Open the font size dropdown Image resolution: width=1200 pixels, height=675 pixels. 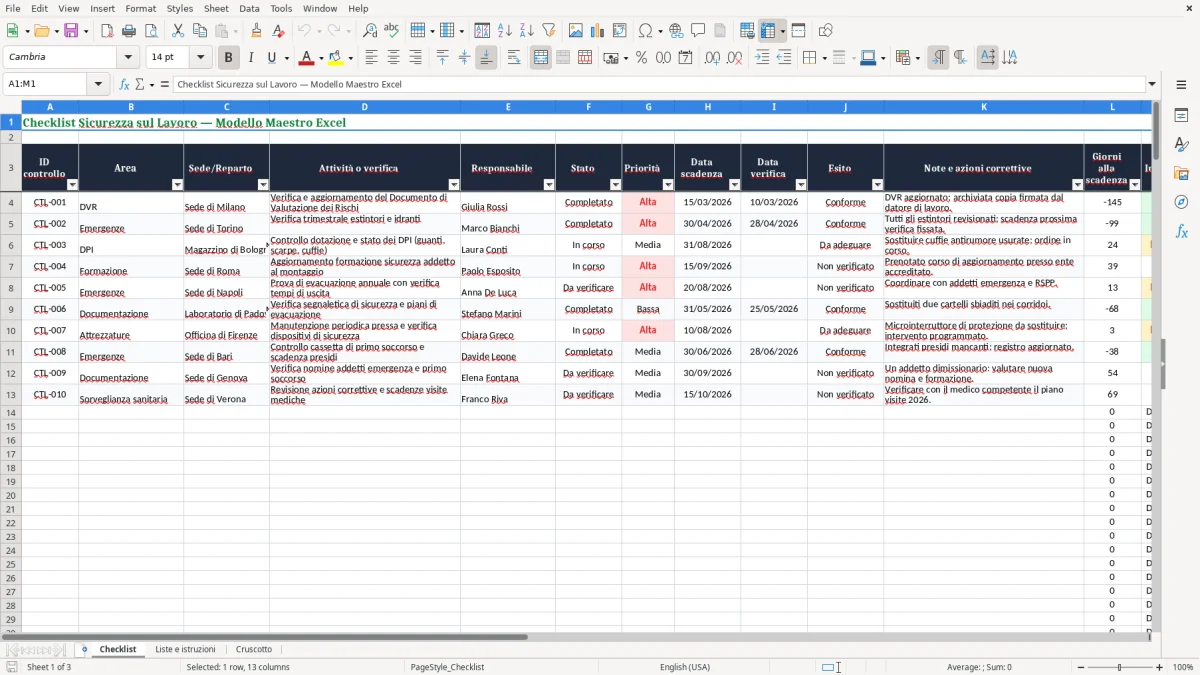point(201,58)
